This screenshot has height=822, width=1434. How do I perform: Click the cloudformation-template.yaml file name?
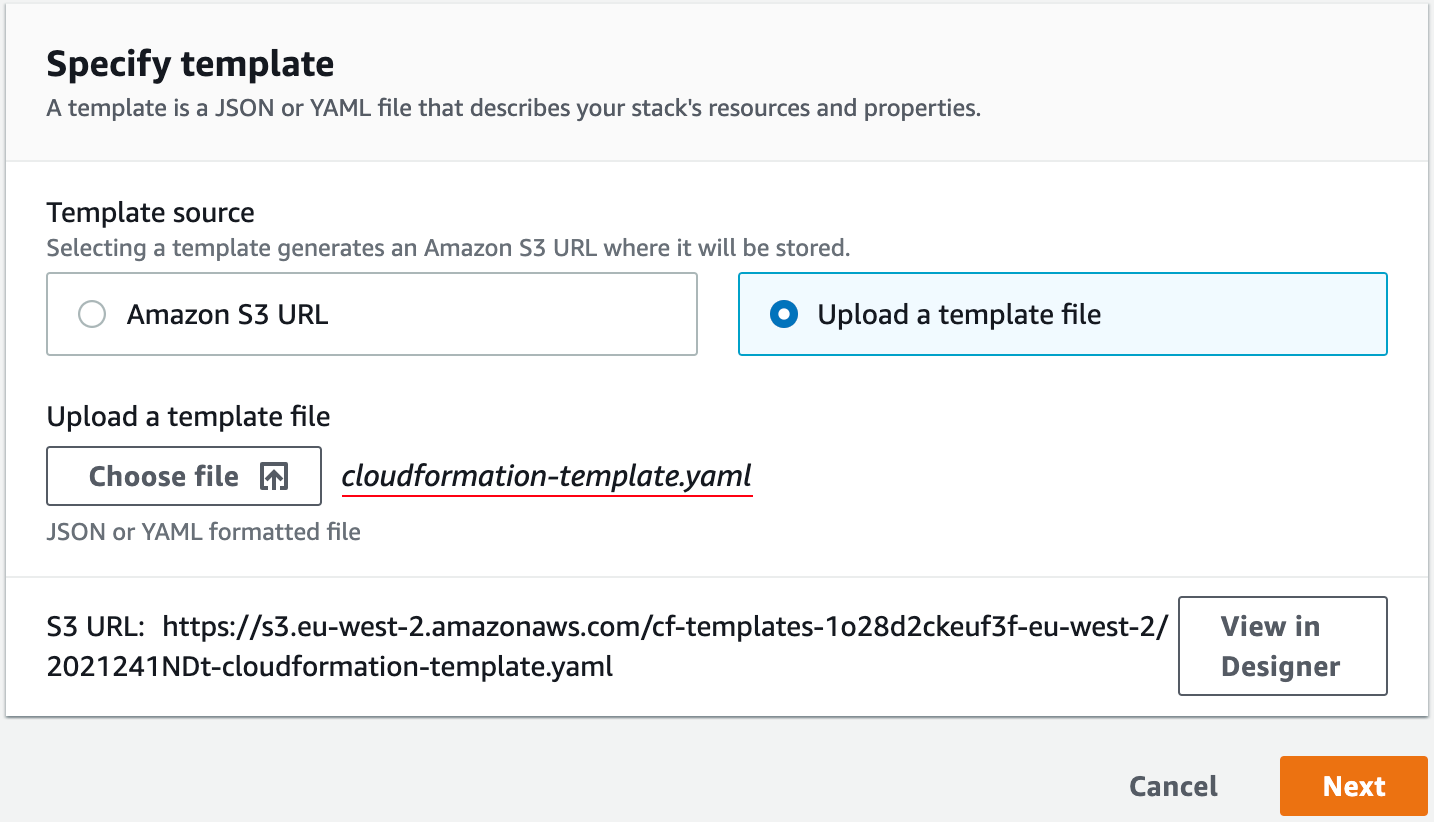(x=546, y=476)
